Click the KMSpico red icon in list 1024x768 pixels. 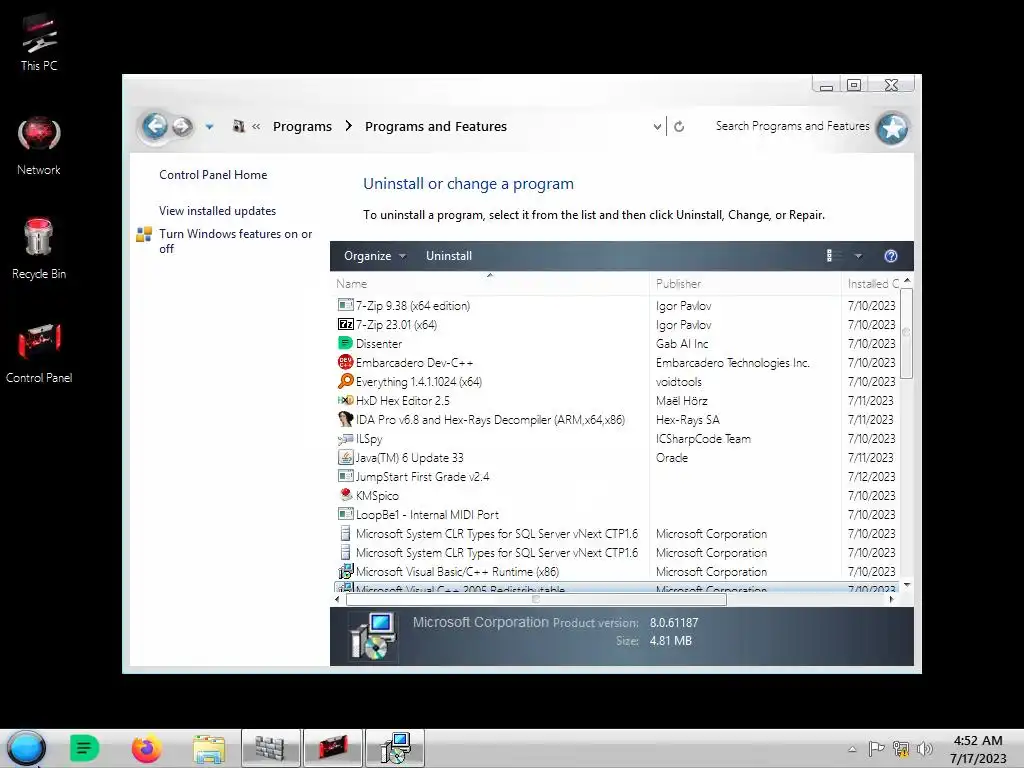pyautogui.click(x=346, y=495)
